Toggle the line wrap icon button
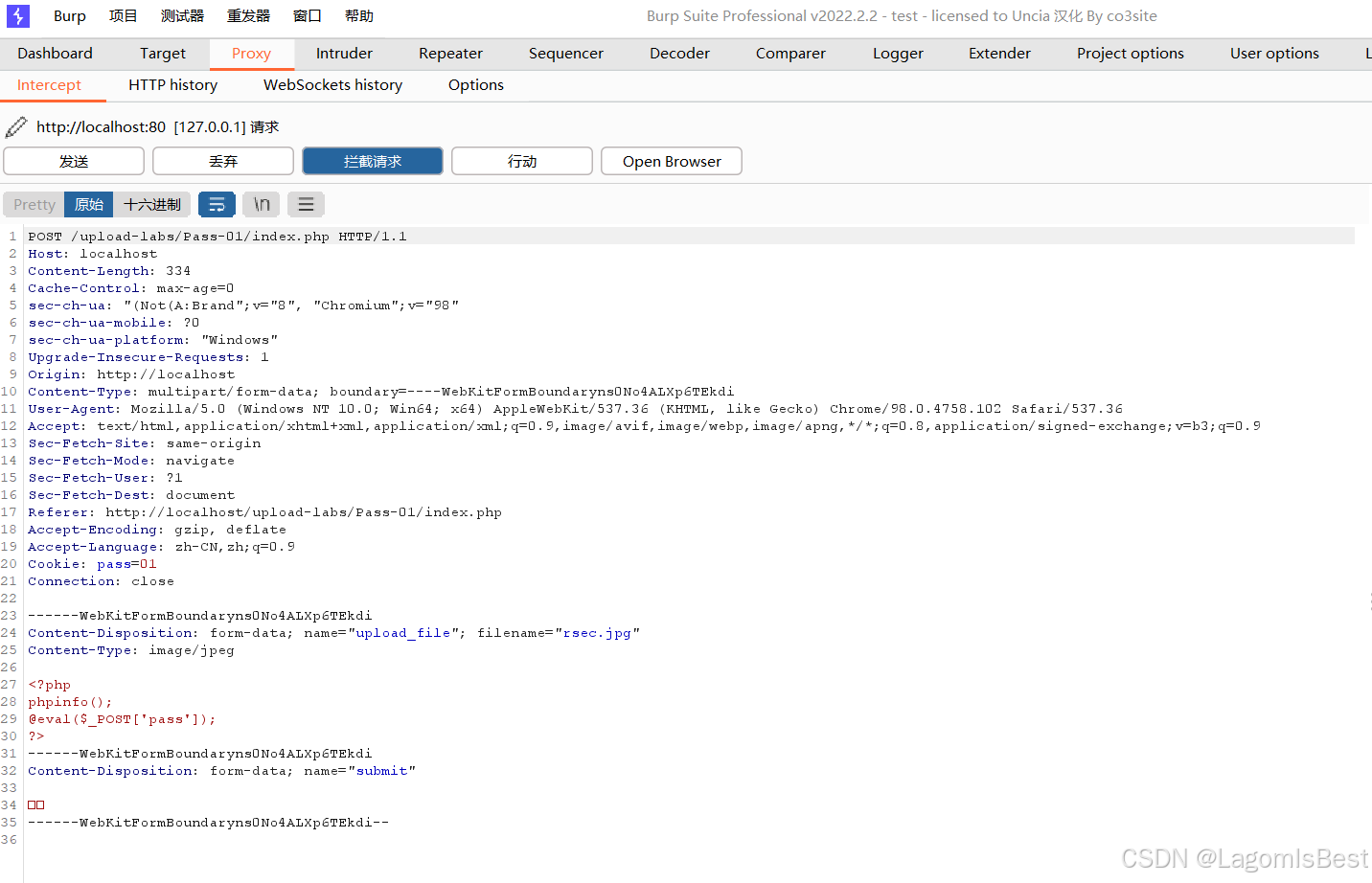The image size is (1372, 883). click(217, 204)
